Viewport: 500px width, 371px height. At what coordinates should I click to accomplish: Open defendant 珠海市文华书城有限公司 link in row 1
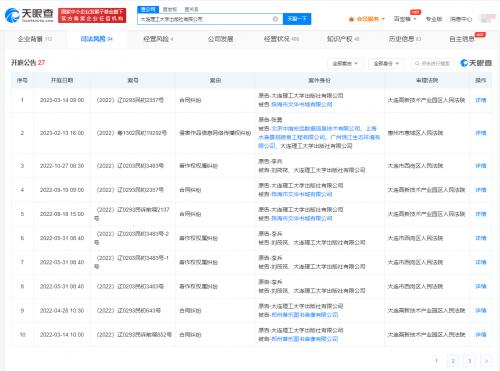pyautogui.click(x=302, y=104)
